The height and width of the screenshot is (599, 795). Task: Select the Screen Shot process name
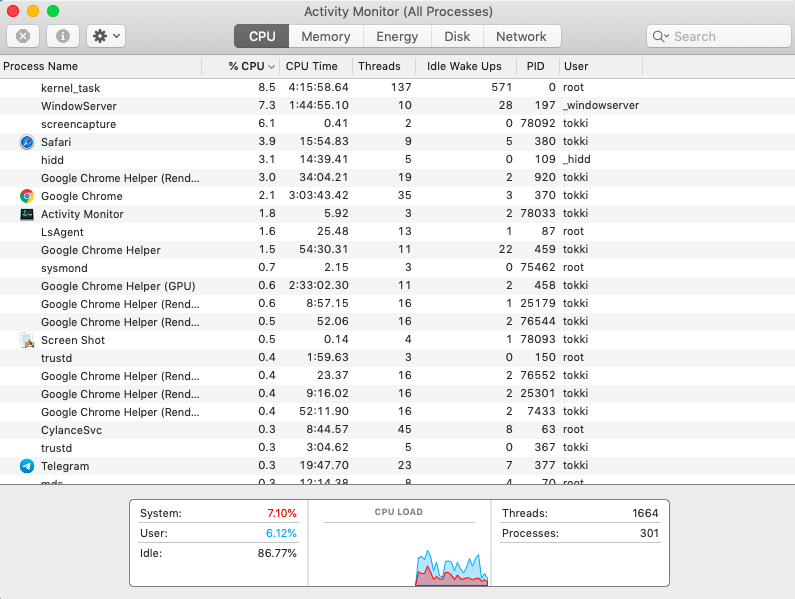pos(73,340)
